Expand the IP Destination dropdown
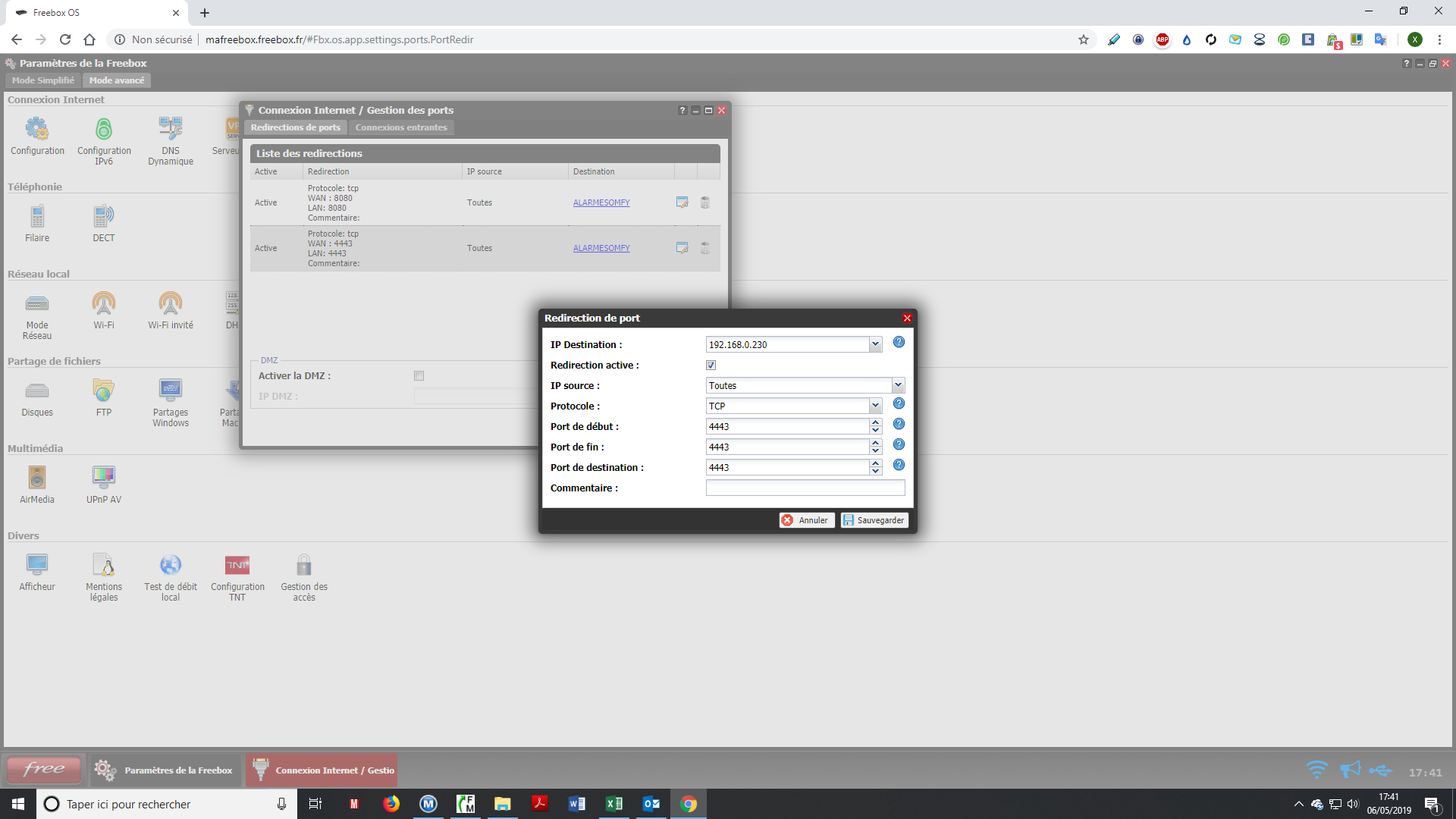This screenshot has width=1456, height=819. coord(875,344)
